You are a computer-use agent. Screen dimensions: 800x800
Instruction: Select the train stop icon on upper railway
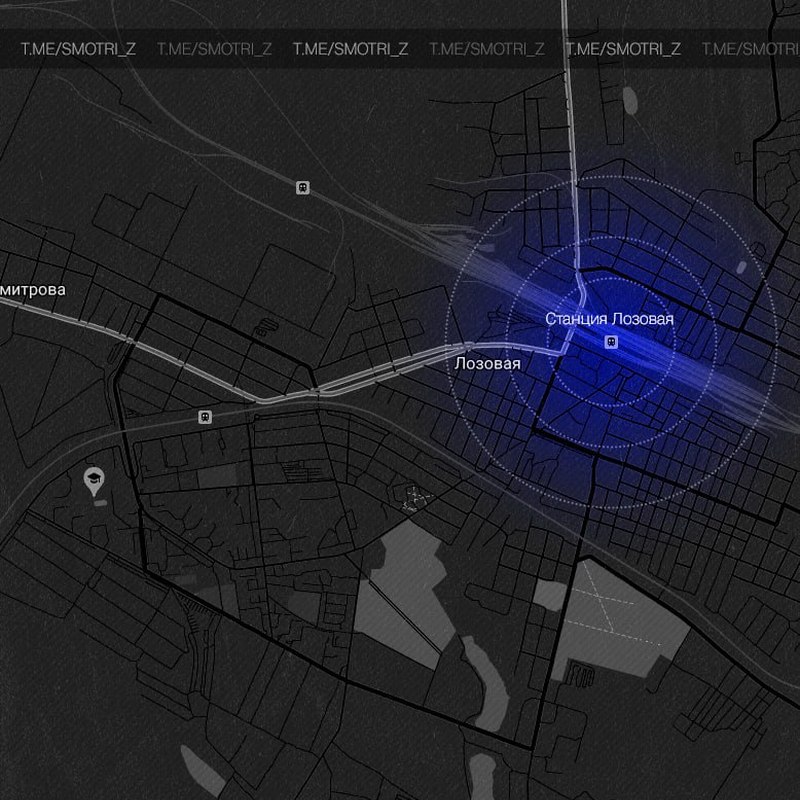[x=301, y=187]
